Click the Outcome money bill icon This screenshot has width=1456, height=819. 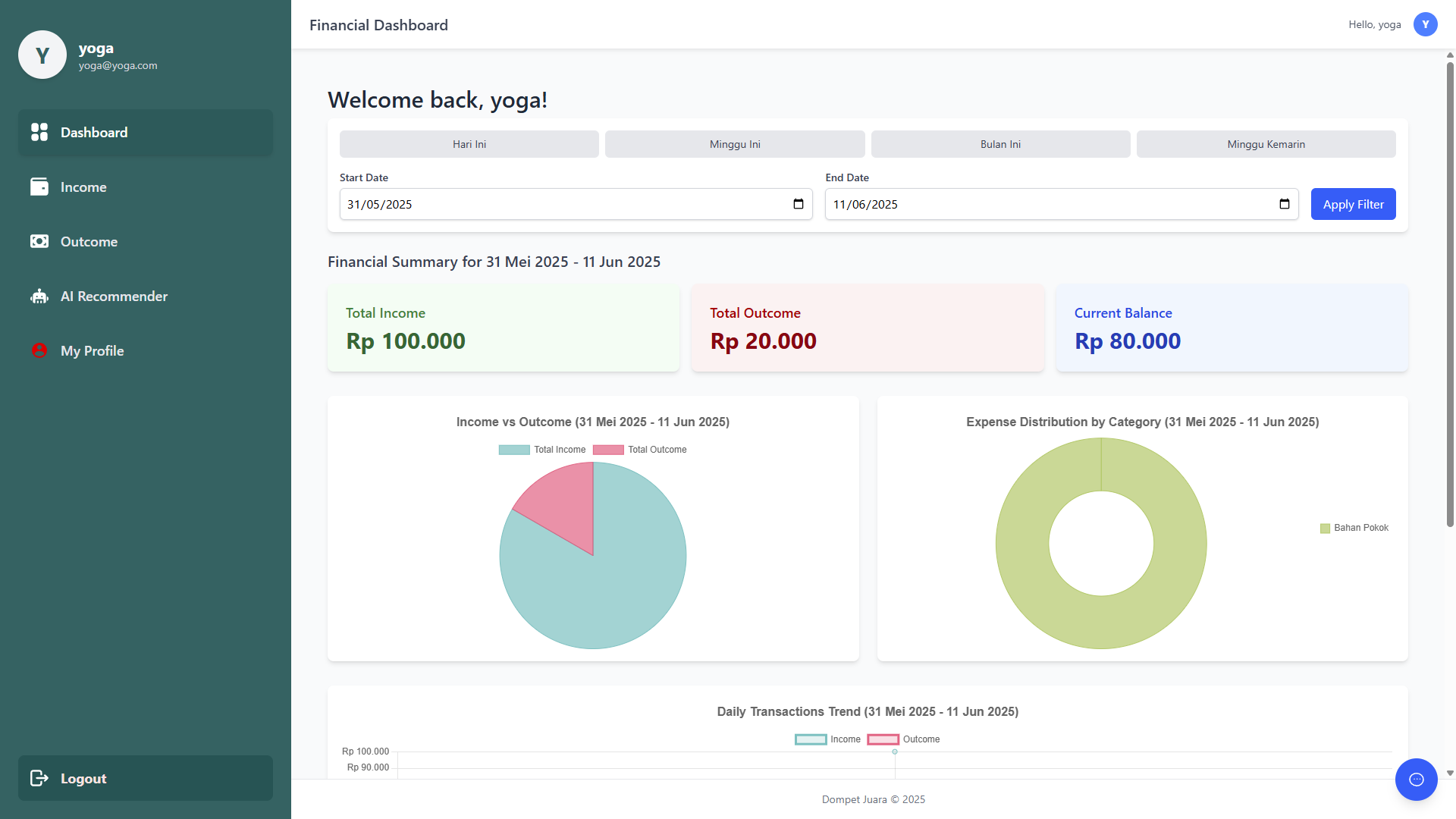point(39,242)
